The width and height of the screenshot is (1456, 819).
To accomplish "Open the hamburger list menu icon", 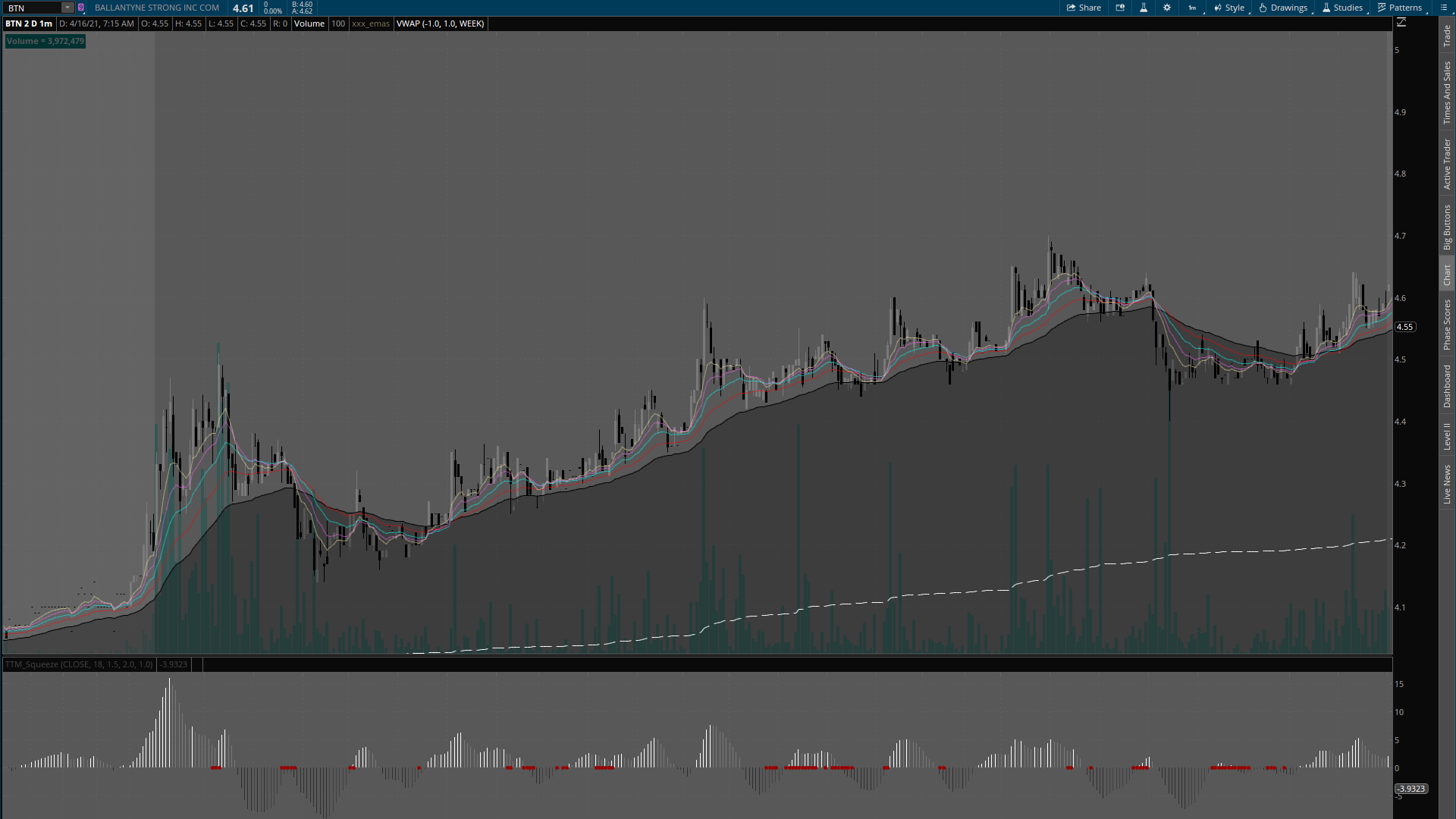I will (x=1444, y=8).
